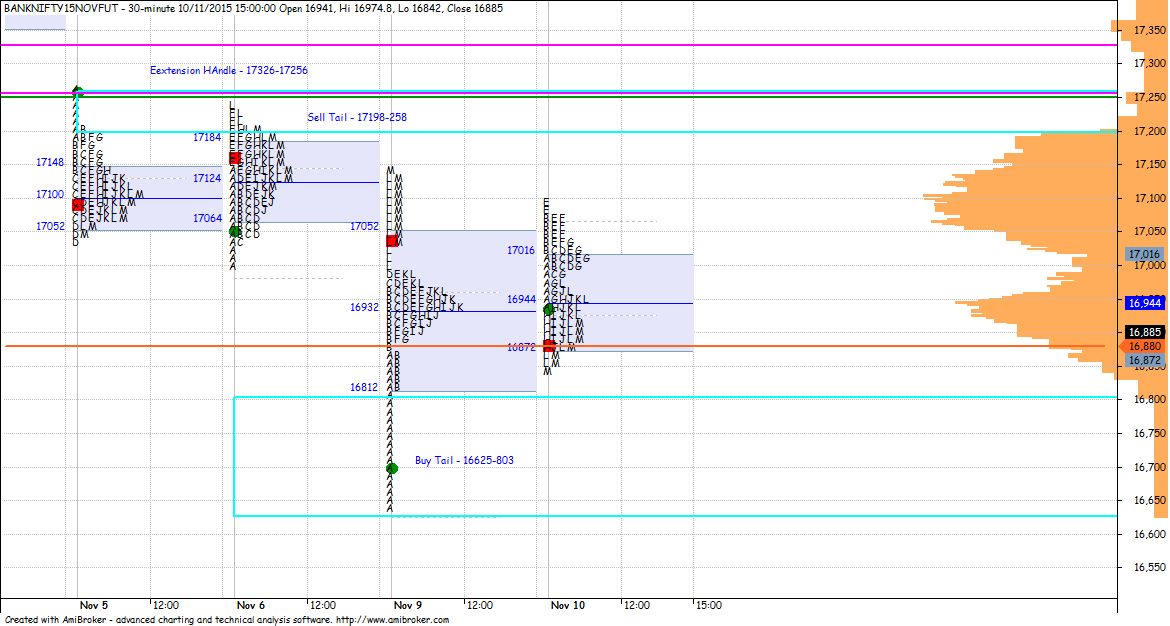Click the red square marker on the Nov 9 profile
The height and width of the screenshot is (626, 1170).
(x=392, y=241)
